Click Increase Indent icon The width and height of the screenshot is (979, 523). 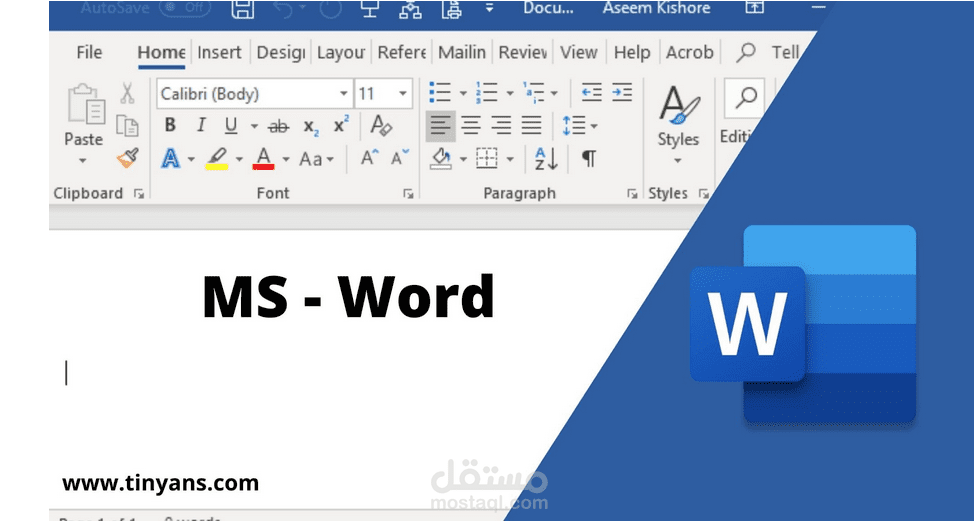[622, 93]
